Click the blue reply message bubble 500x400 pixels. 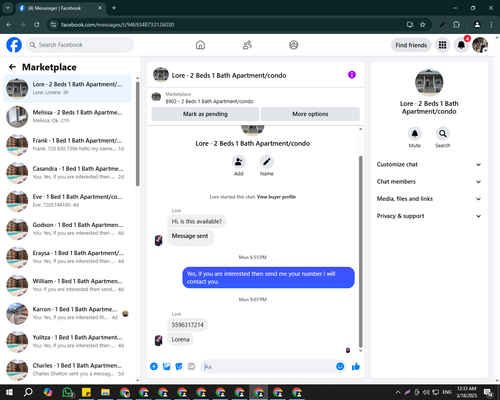(268, 277)
